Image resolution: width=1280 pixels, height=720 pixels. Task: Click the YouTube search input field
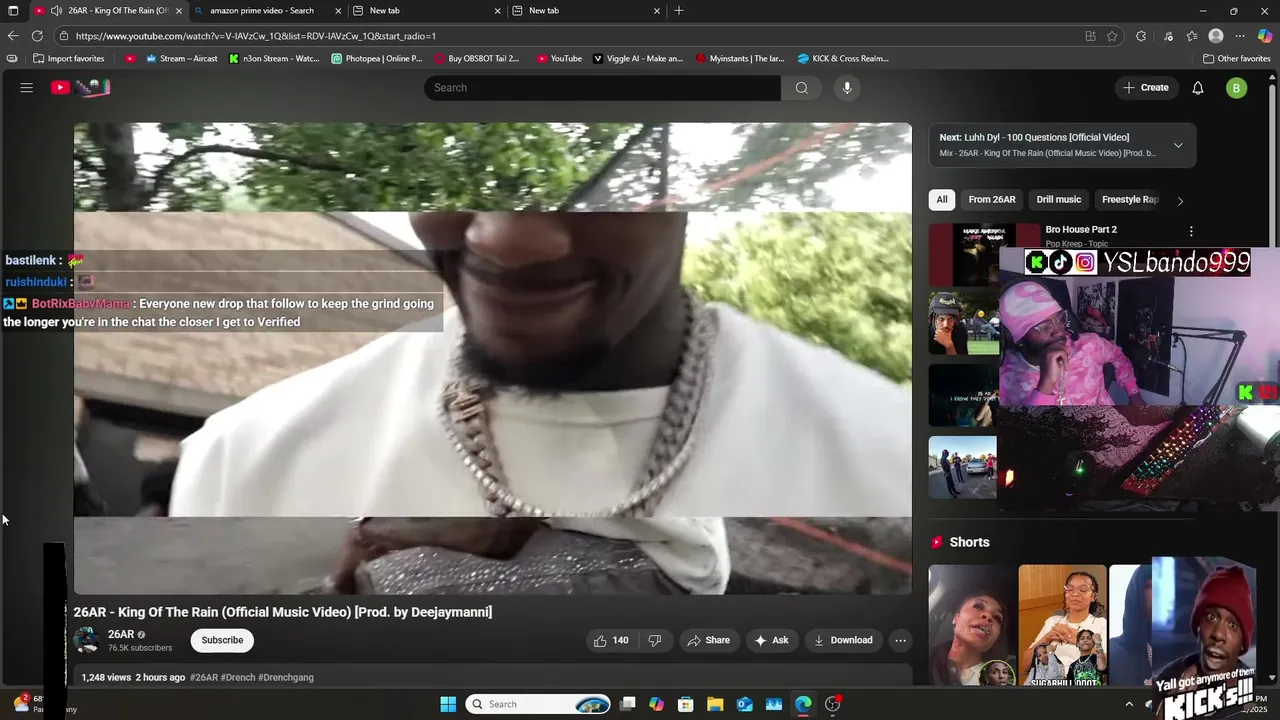[602, 88]
